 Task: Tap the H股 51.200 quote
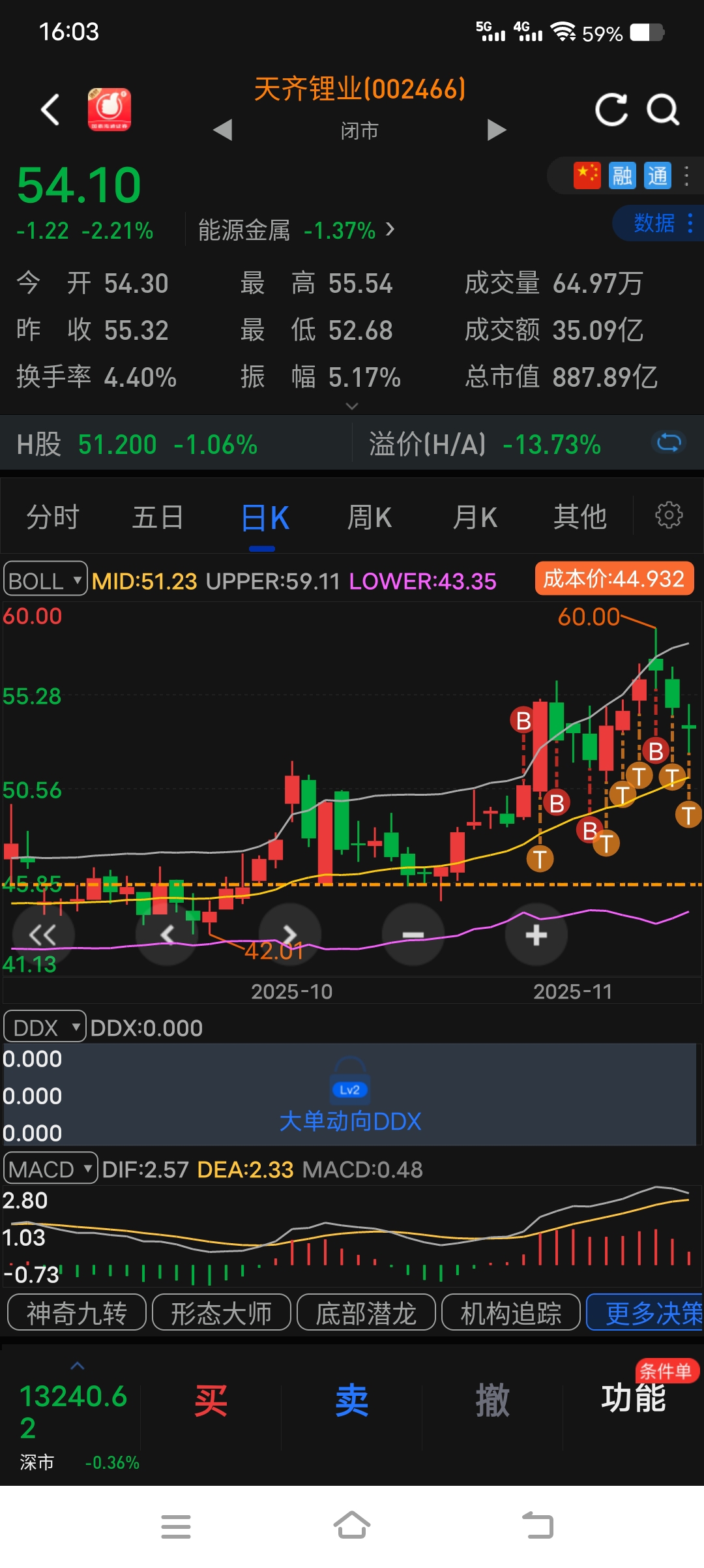click(137, 445)
